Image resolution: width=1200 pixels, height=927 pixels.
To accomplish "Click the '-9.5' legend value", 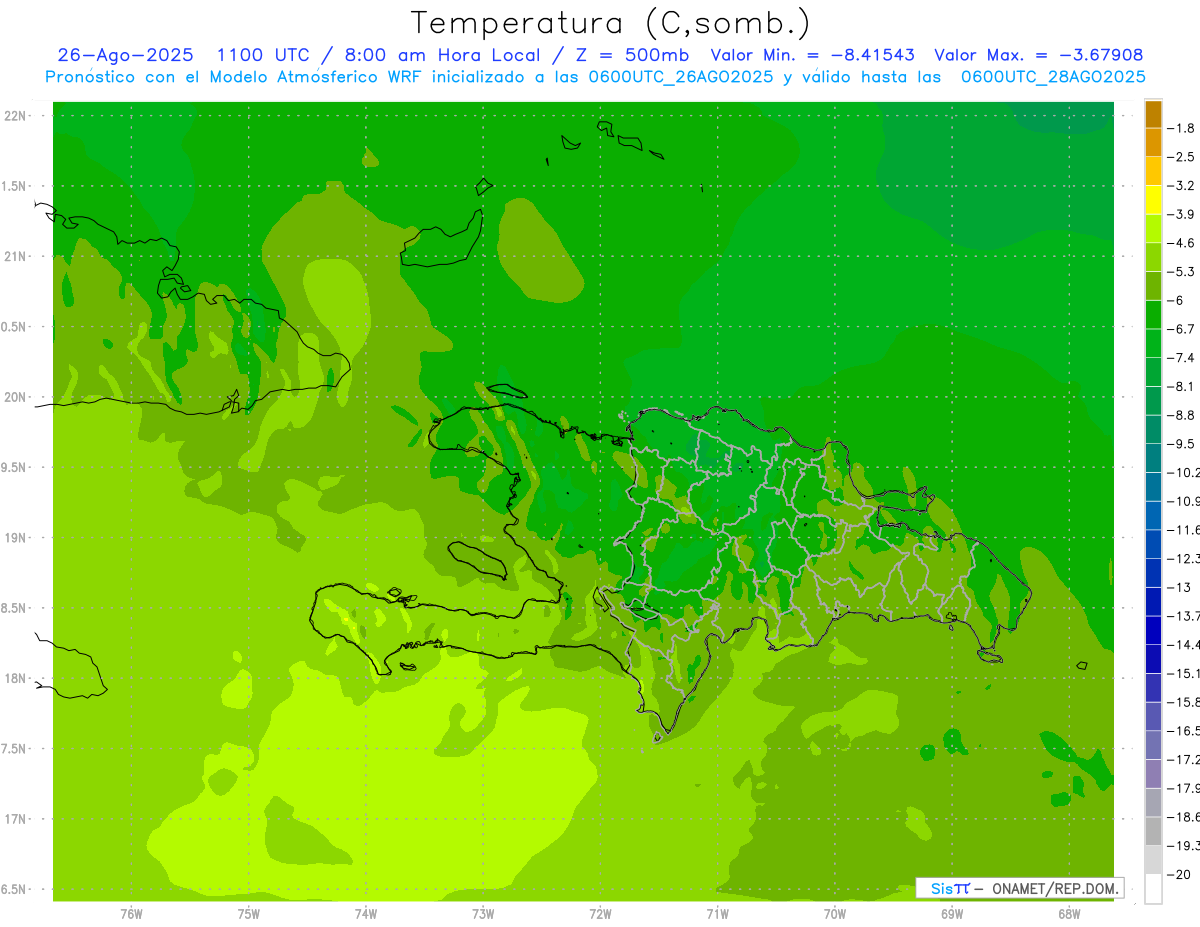I will click(x=1181, y=443).
